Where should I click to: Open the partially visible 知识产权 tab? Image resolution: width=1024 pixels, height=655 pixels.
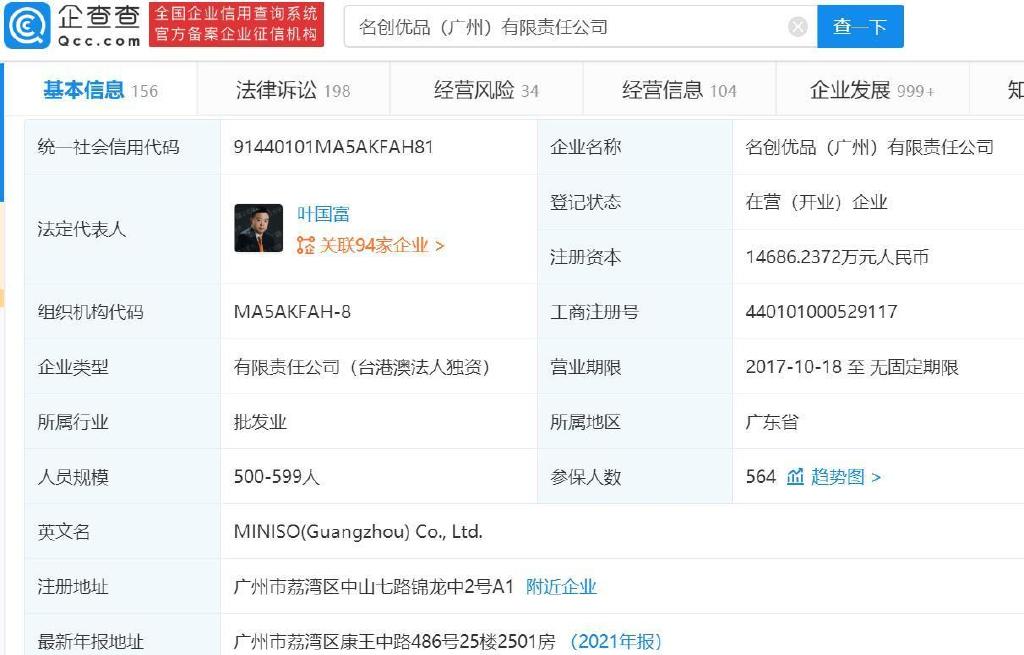tap(1015, 89)
